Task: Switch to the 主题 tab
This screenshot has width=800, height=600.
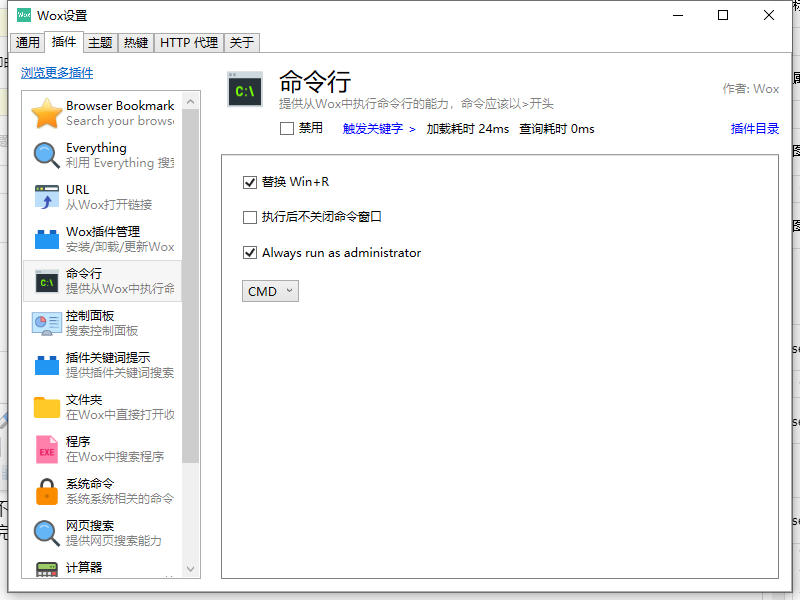Action: 100,43
